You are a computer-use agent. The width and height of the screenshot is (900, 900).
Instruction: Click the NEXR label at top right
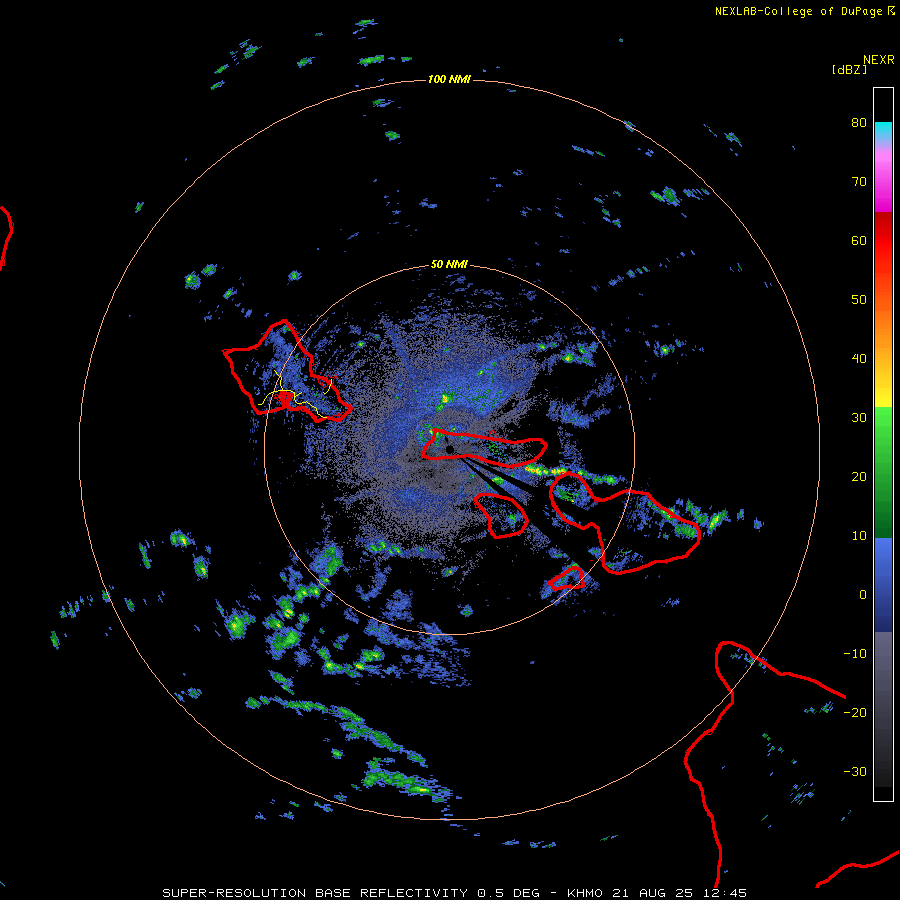879,60
